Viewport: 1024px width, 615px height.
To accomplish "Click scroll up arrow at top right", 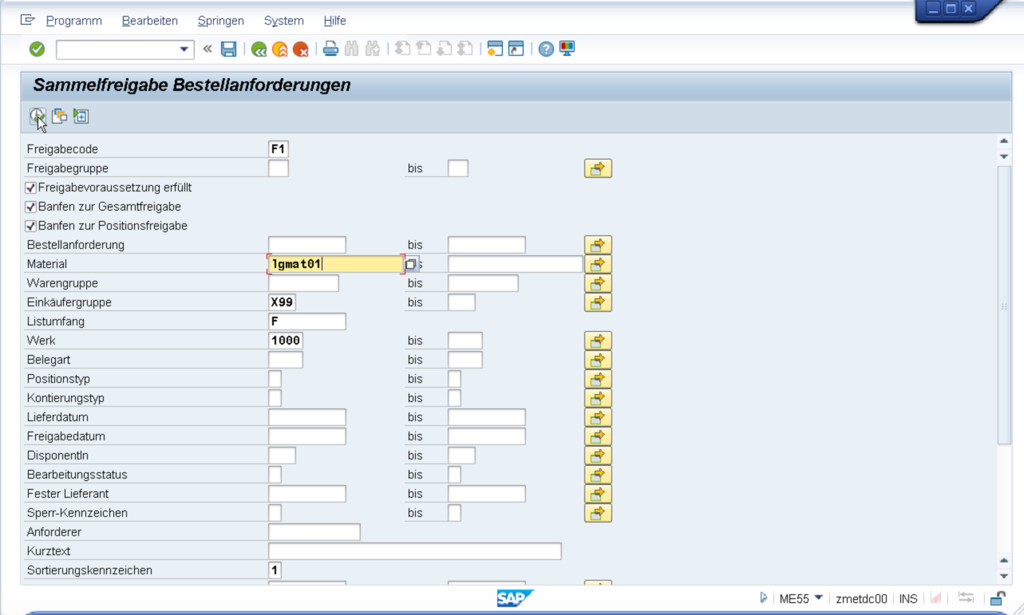I will click(x=1004, y=141).
